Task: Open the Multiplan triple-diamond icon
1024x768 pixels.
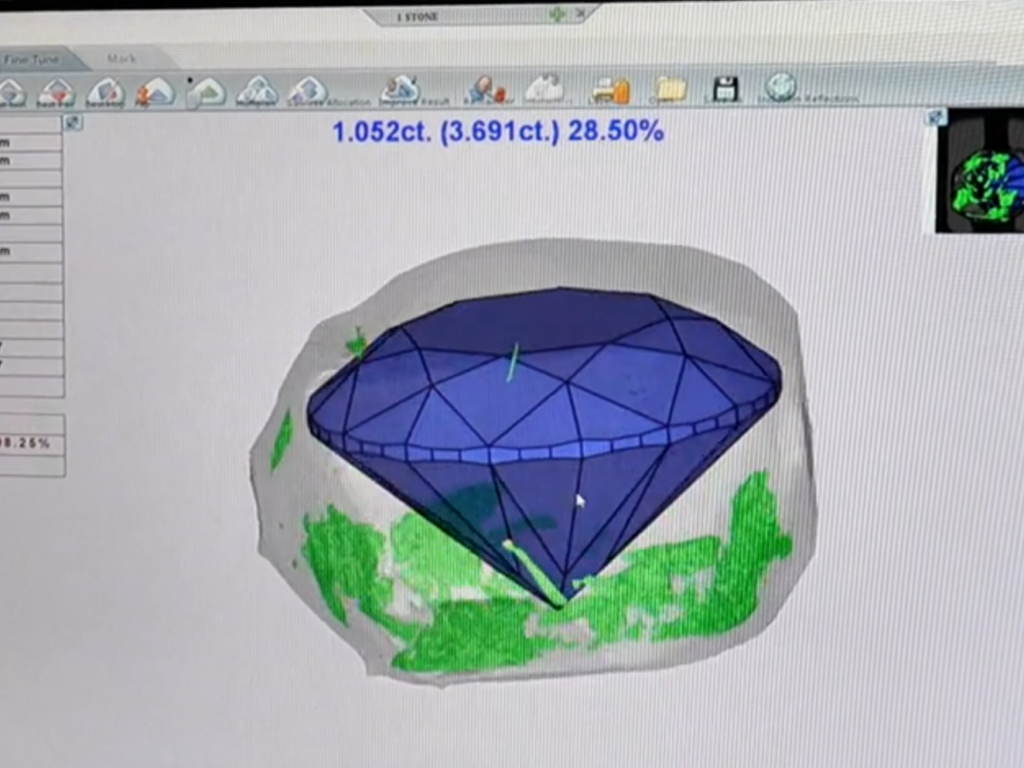Action: coord(257,92)
